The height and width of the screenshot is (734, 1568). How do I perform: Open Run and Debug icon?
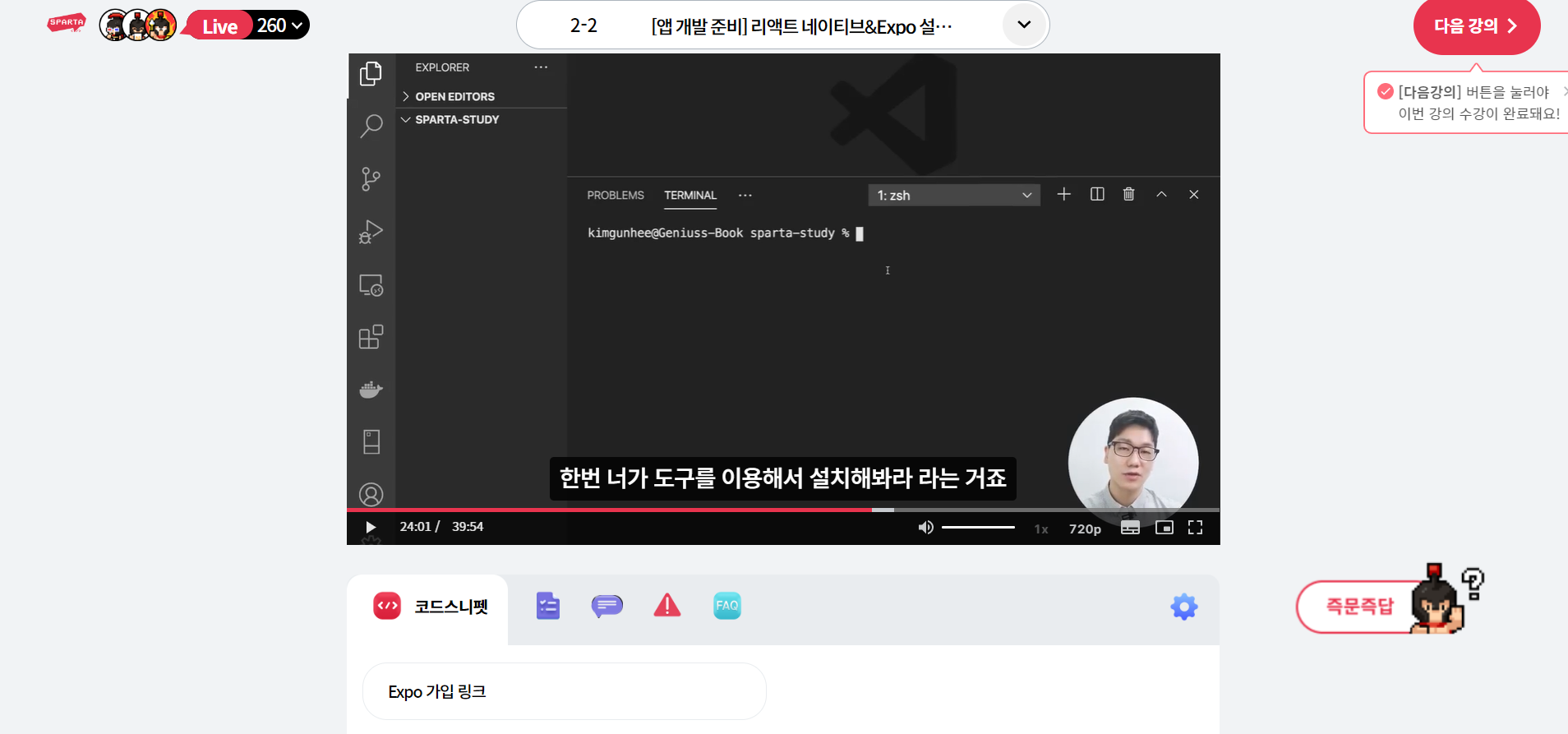pyautogui.click(x=371, y=232)
